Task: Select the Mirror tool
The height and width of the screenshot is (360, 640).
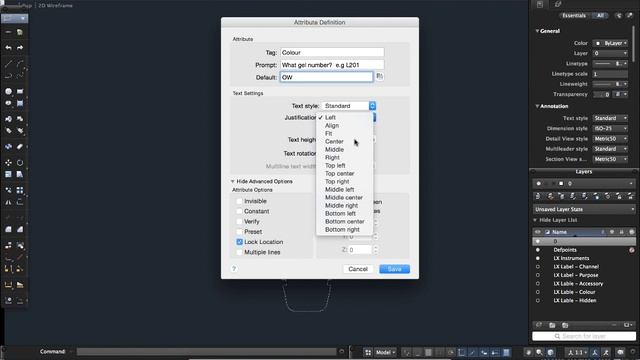Action: [x=8, y=202]
